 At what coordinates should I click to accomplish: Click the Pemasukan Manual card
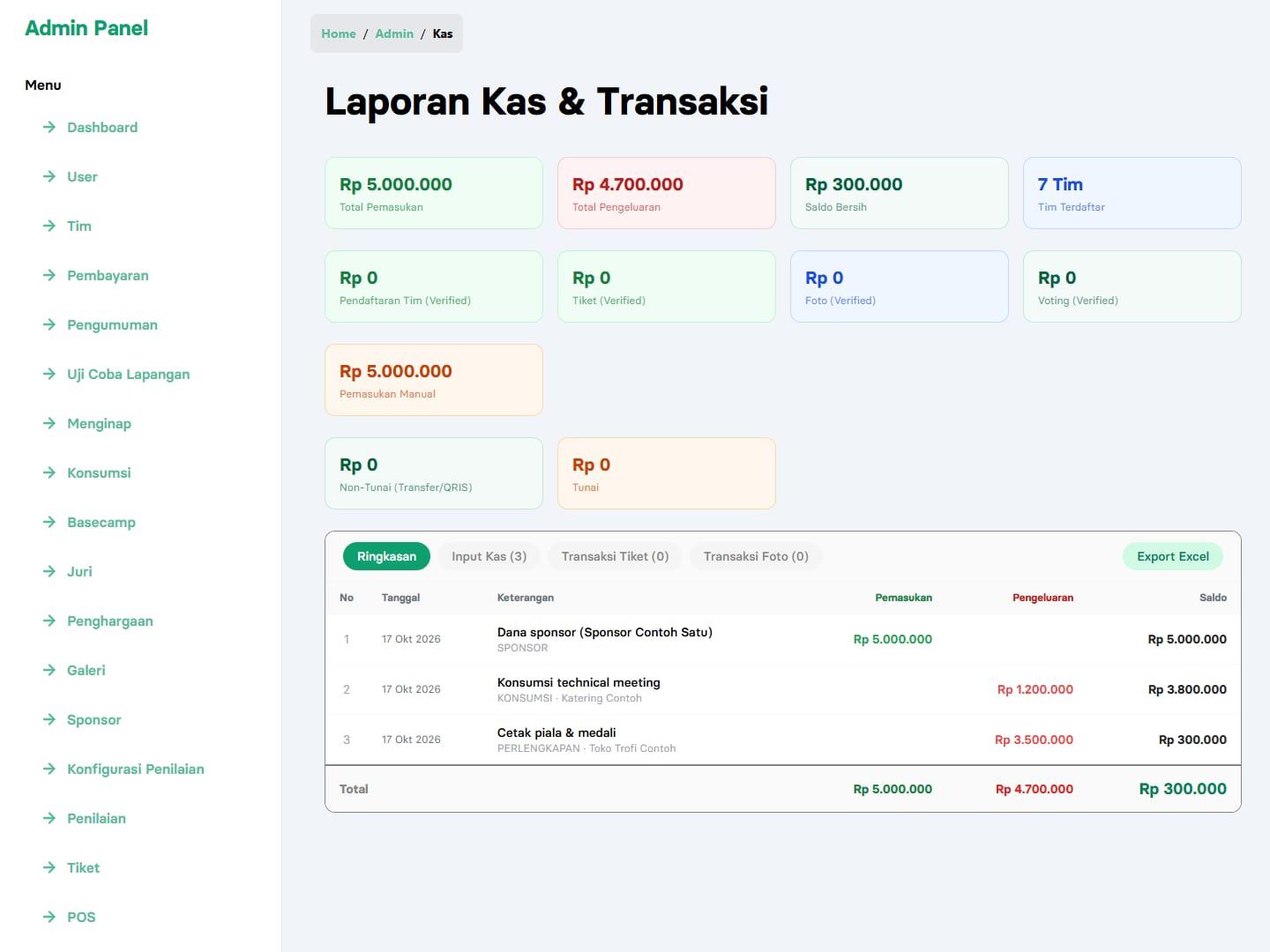pyautogui.click(x=434, y=380)
